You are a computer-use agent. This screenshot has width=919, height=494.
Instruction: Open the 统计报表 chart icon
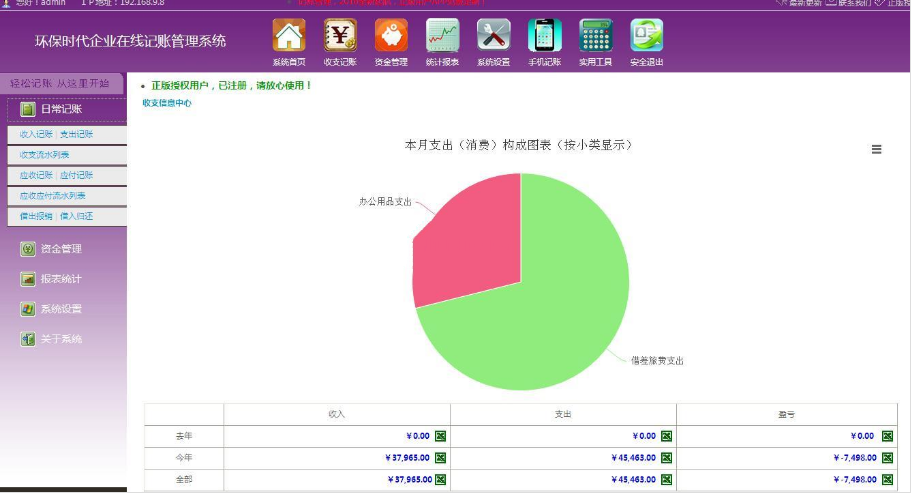(442, 36)
